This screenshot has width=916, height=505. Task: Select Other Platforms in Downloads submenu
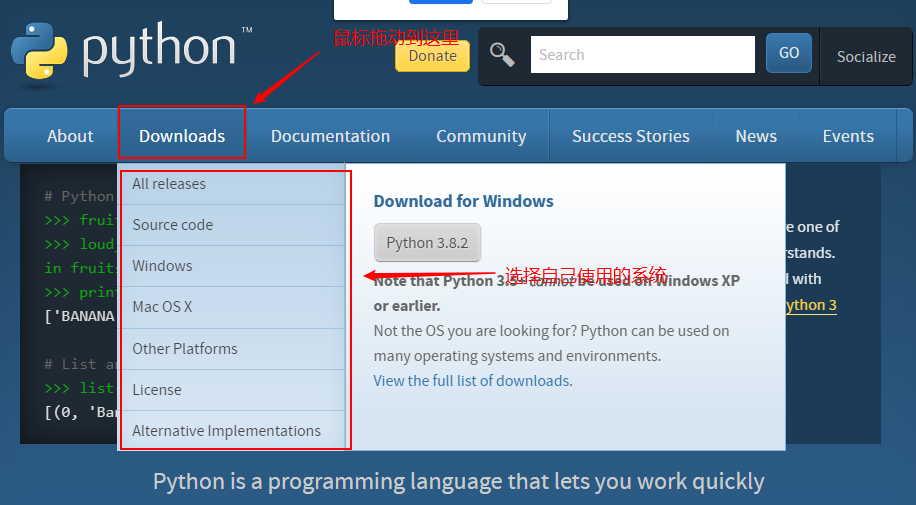pyautogui.click(x=233, y=349)
